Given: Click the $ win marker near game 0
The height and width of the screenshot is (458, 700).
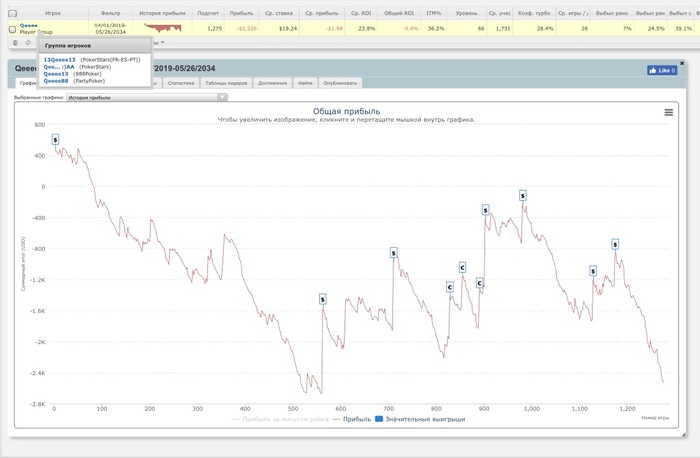Looking at the screenshot, I should (x=55, y=140).
